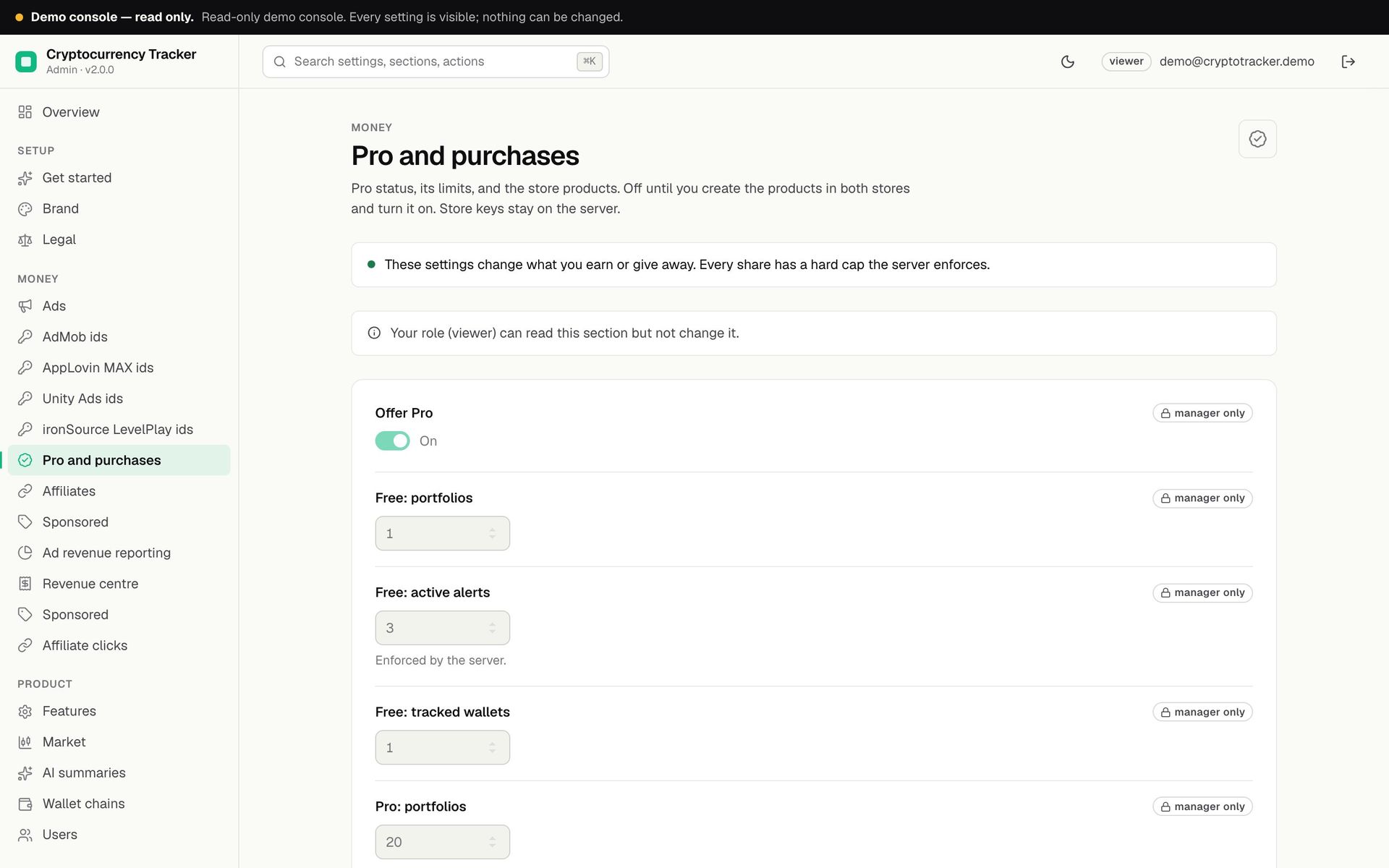
Task: Click the Free: active alerts number field
Action: (442, 629)
